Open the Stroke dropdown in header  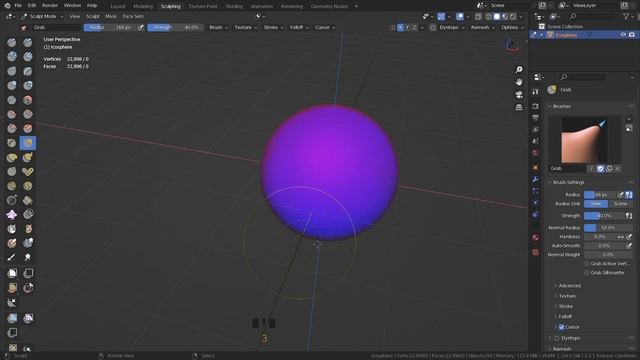[x=273, y=27]
